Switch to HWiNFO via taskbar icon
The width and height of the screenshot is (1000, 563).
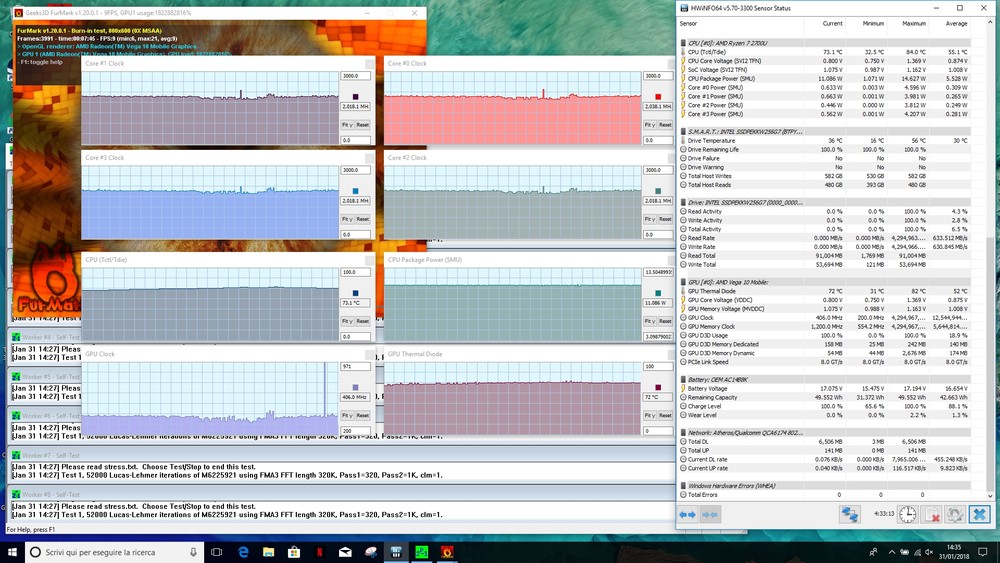coord(396,552)
